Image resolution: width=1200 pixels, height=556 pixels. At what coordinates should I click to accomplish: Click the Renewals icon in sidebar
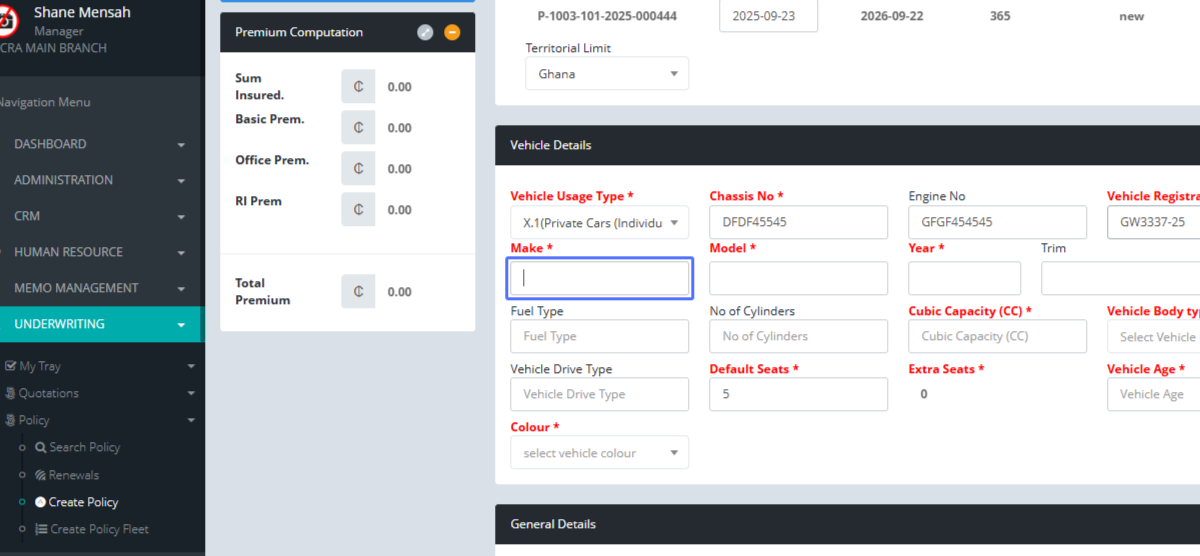click(x=41, y=475)
